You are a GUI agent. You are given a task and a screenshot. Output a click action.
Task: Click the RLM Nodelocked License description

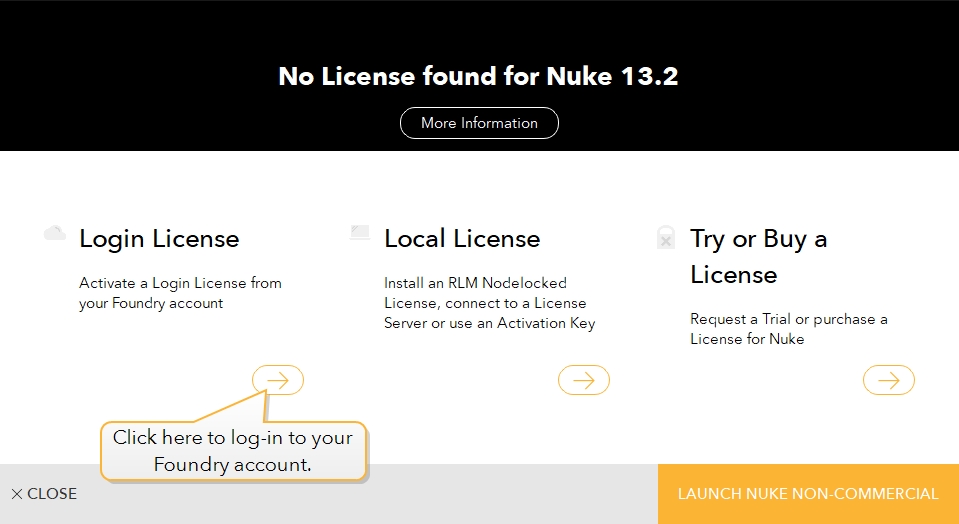489,303
